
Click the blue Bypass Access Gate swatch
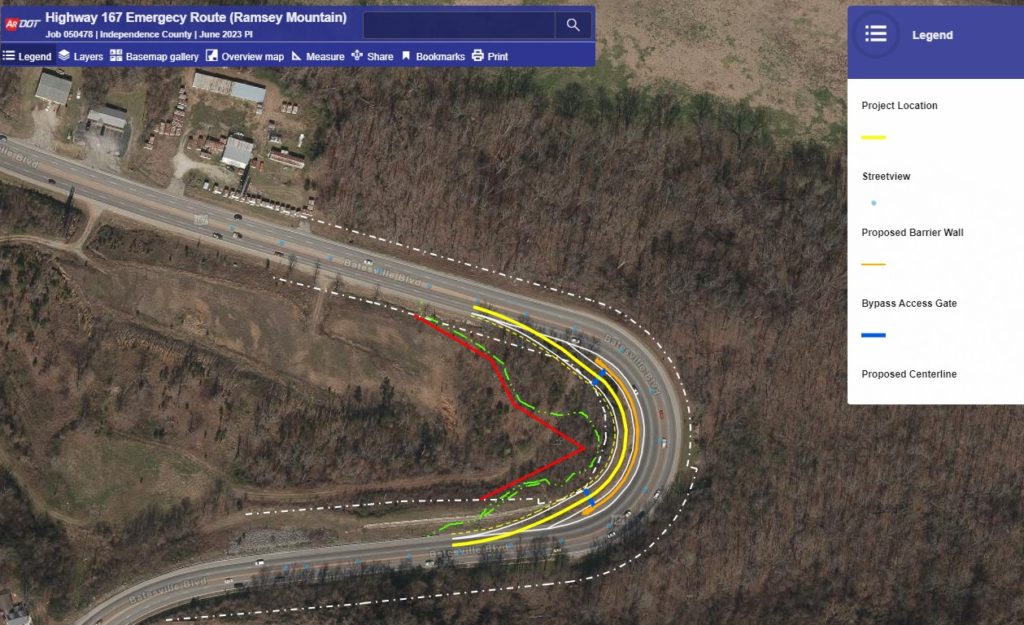(873, 335)
